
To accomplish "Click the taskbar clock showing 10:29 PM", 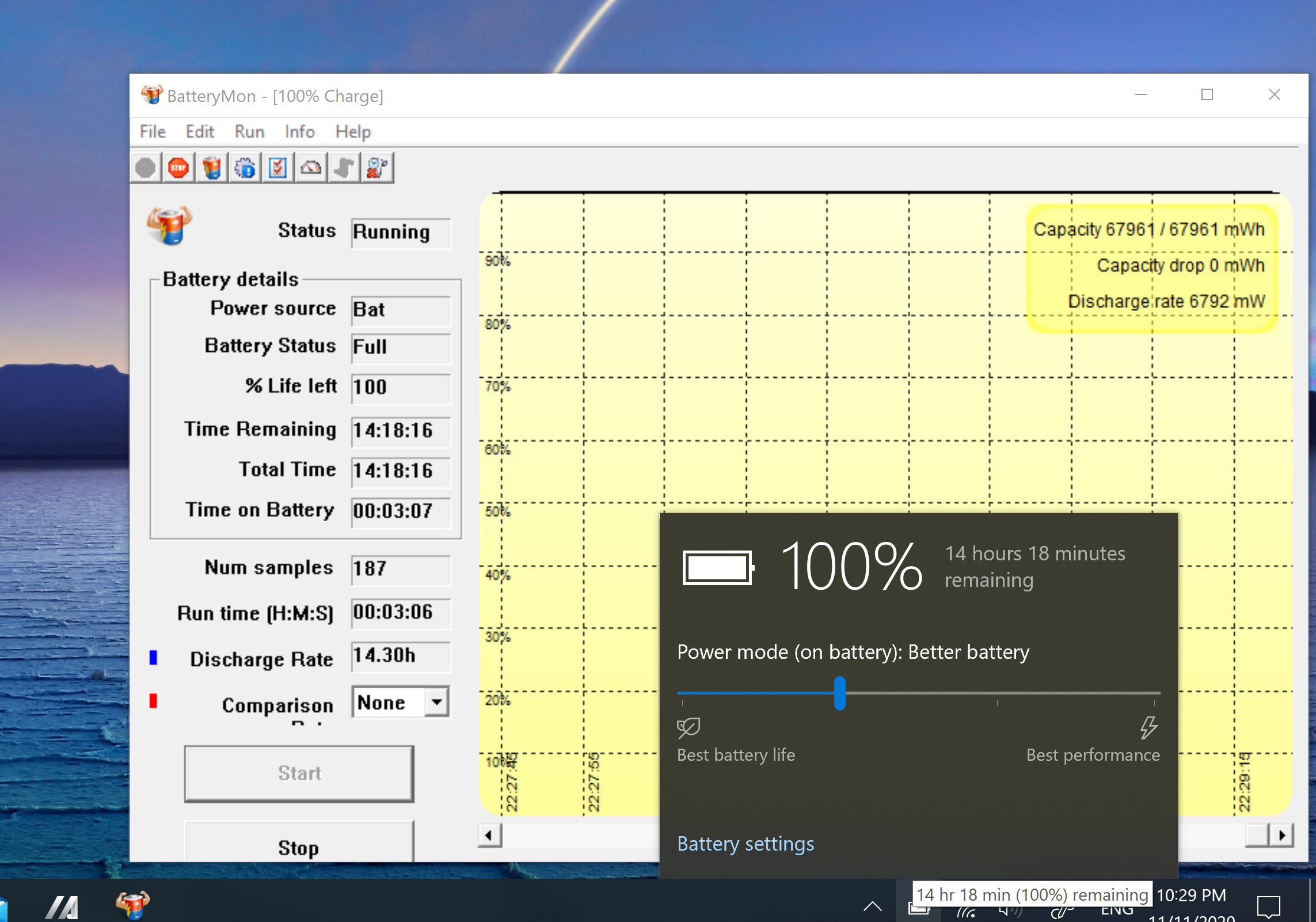I will tap(1192, 896).
